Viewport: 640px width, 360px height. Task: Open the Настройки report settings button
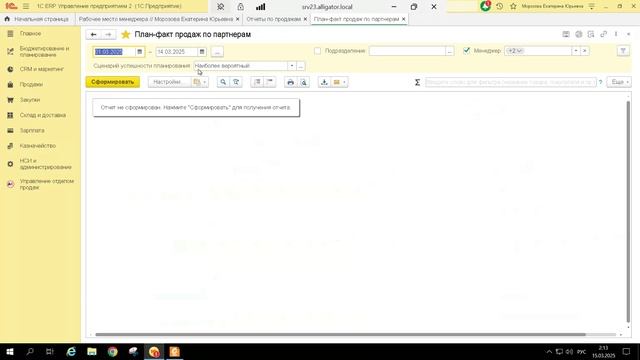coord(169,82)
